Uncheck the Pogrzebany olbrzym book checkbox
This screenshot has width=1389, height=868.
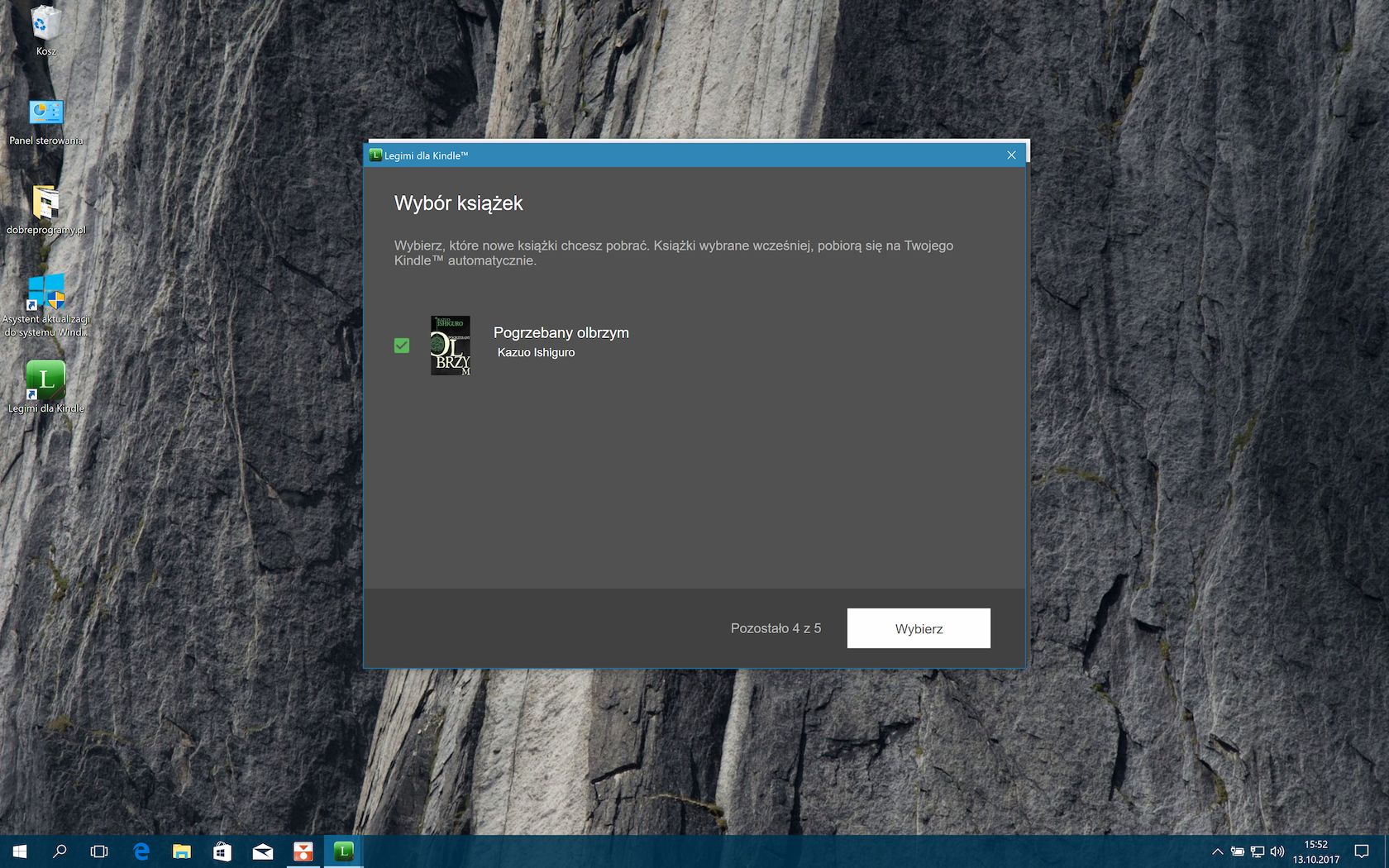tap(402, 346)
